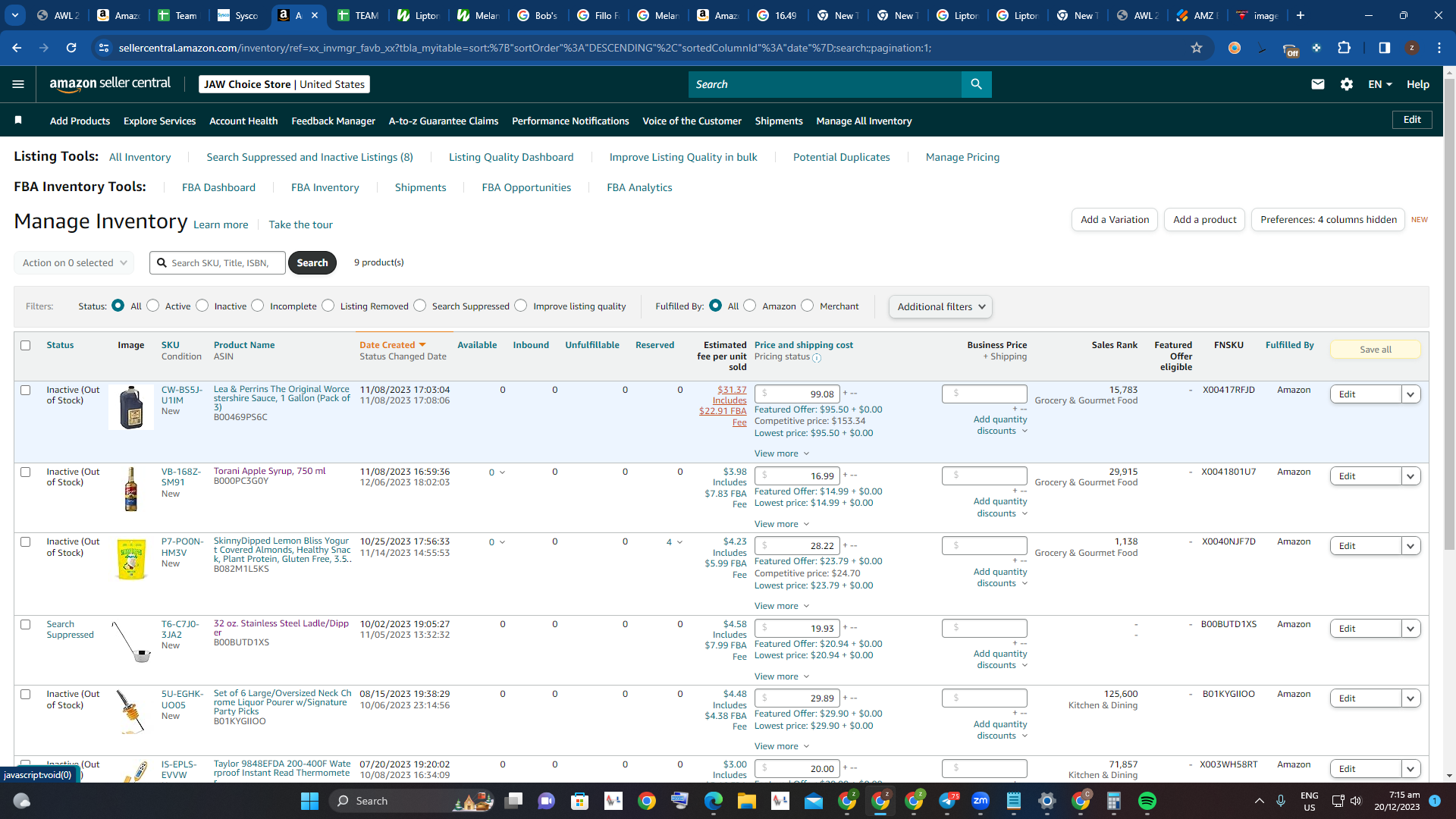The image size is (1456, 819).
Task: Choose the Inactive status radio filter
Action: coord(202,306)
